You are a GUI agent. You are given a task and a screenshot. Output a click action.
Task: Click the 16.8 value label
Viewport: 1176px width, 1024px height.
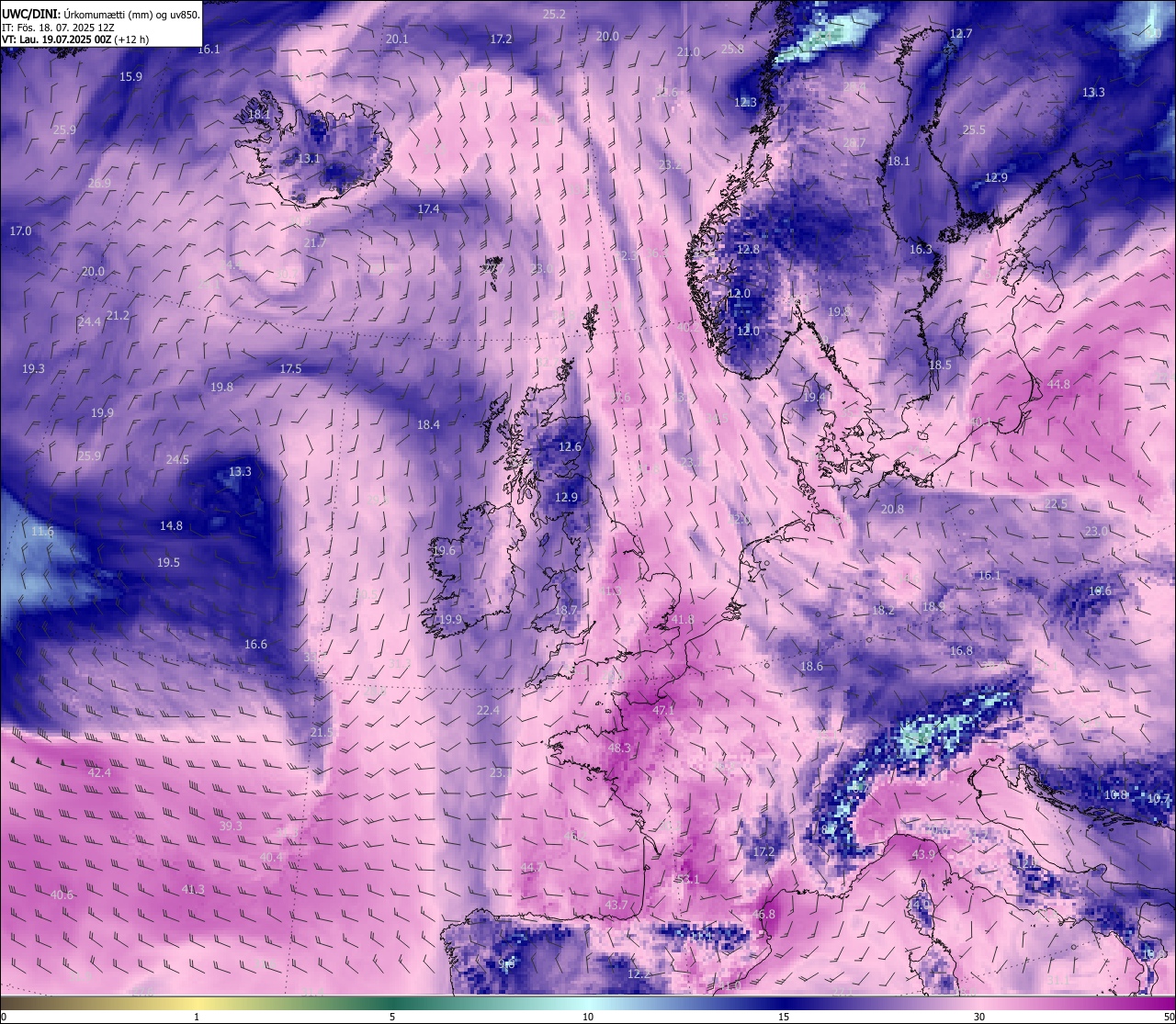point(961,651)
